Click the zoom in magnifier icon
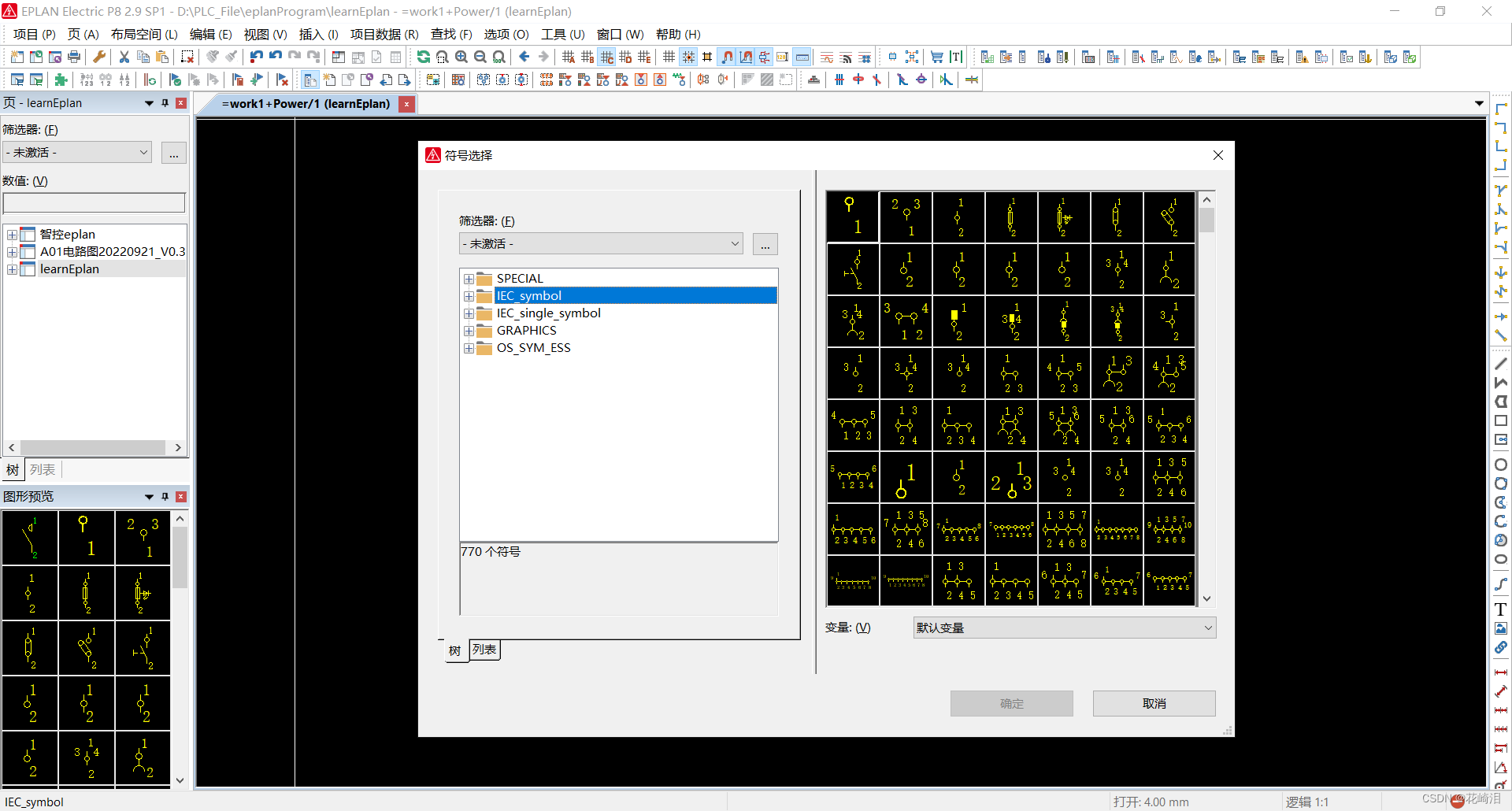The width and height of the screenshot is (1512, 811). [x=461, y=57]
